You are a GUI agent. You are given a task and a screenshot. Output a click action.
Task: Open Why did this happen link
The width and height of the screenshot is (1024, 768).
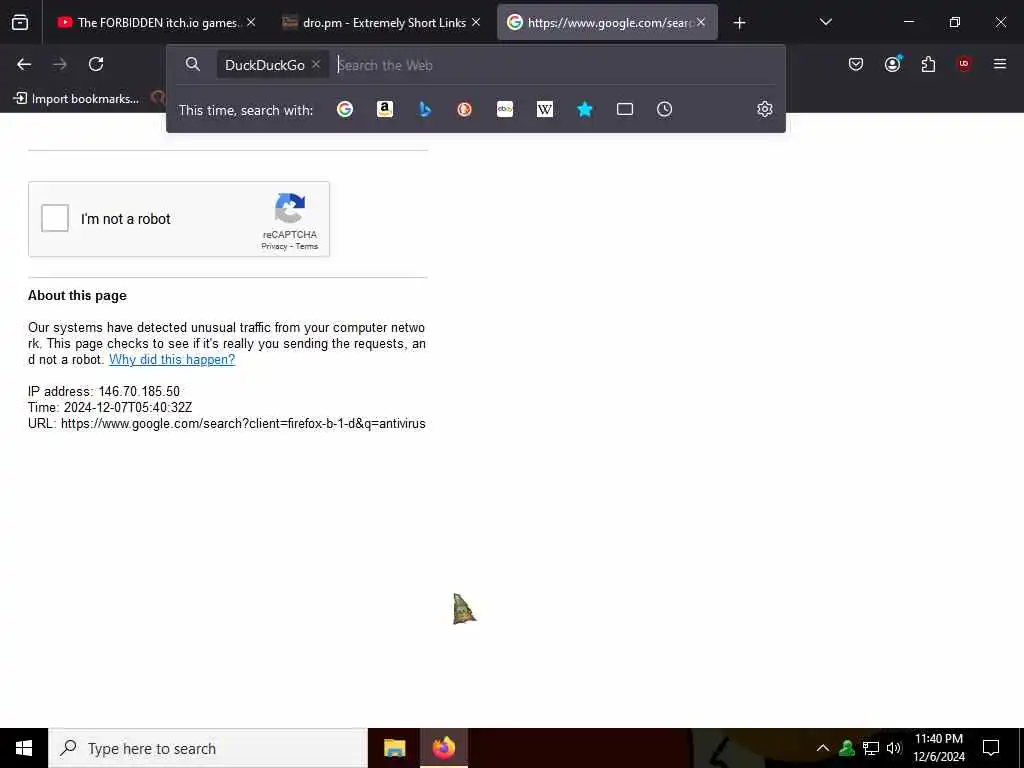click(x=172, y=360)
